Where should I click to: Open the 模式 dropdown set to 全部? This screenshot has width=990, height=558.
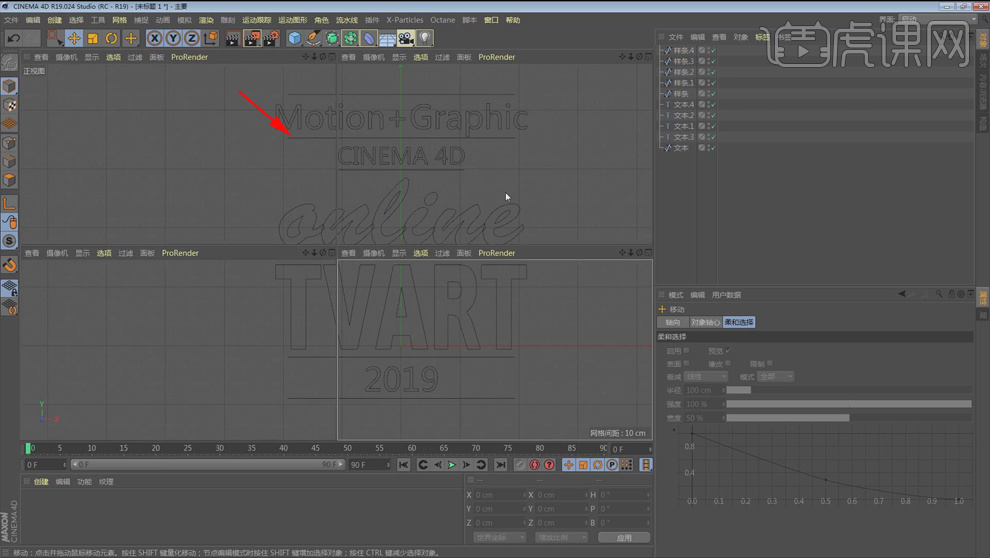(775, 377)
